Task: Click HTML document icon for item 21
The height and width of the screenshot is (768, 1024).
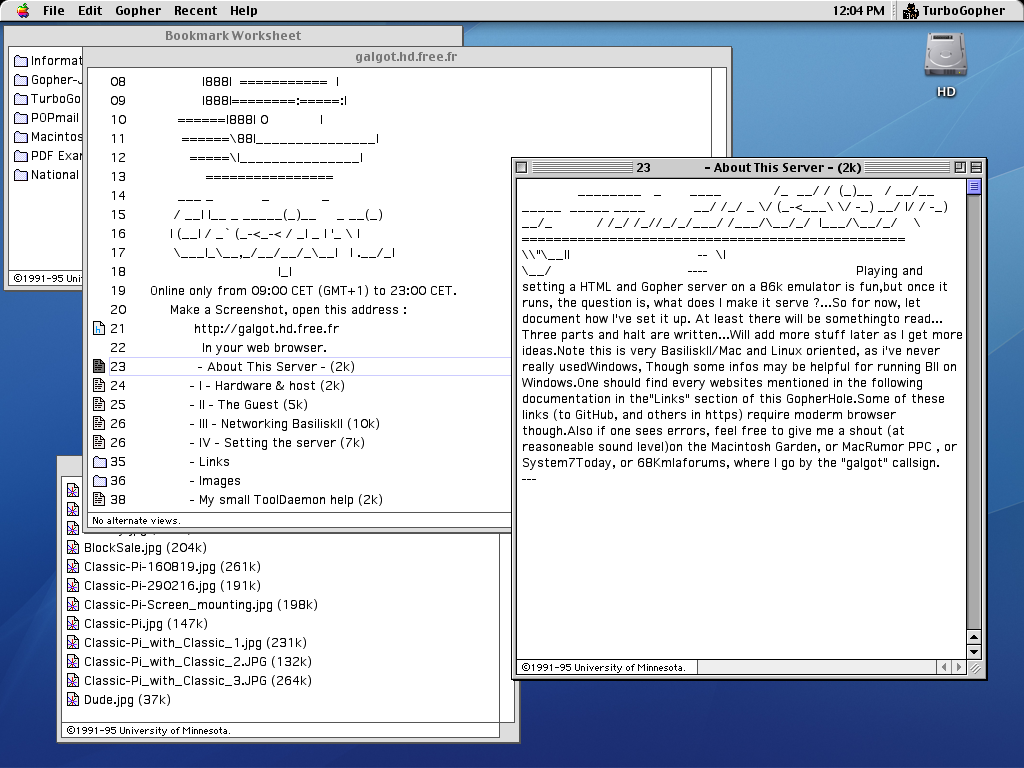Action: click(99, 328)
